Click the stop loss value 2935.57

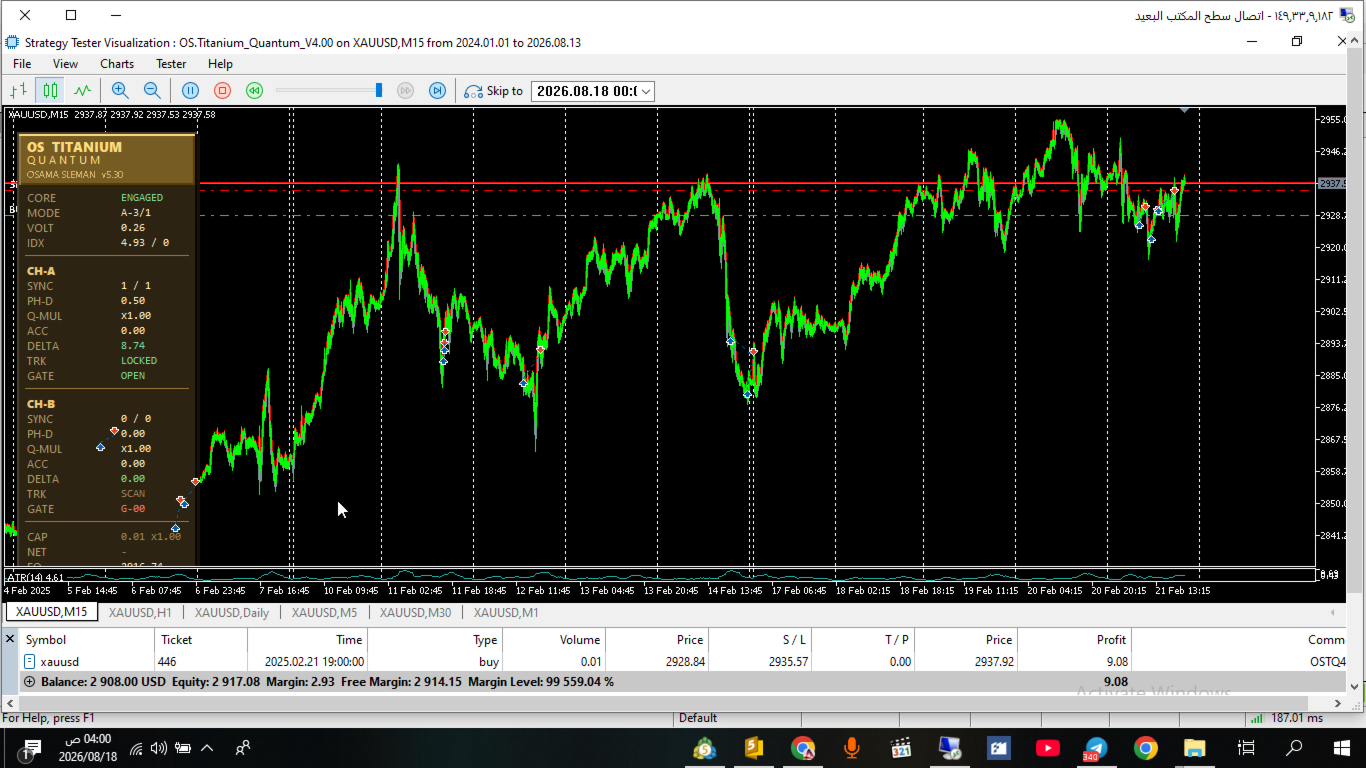[787, 662]
